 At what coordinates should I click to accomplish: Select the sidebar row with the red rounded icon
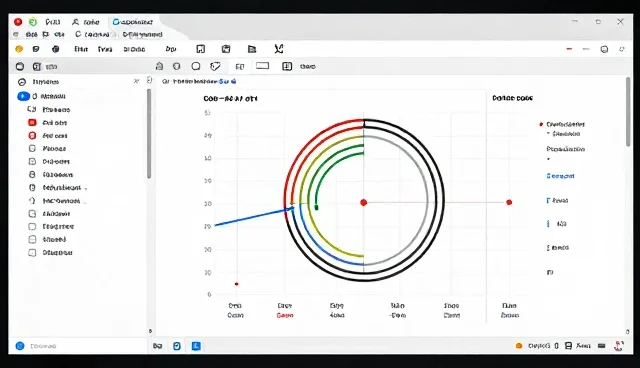click(x=49, y=136)
